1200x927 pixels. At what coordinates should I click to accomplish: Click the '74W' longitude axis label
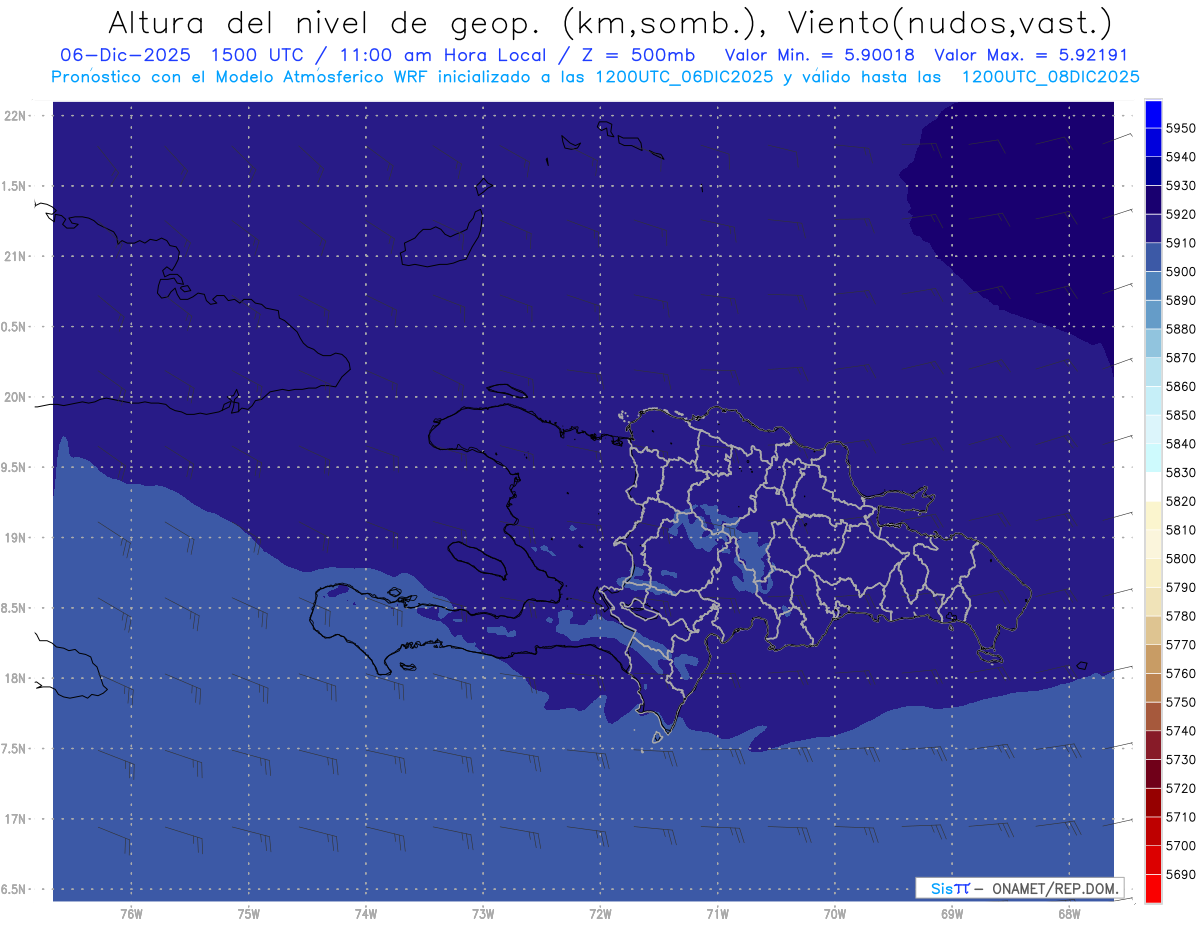(366, 915)
